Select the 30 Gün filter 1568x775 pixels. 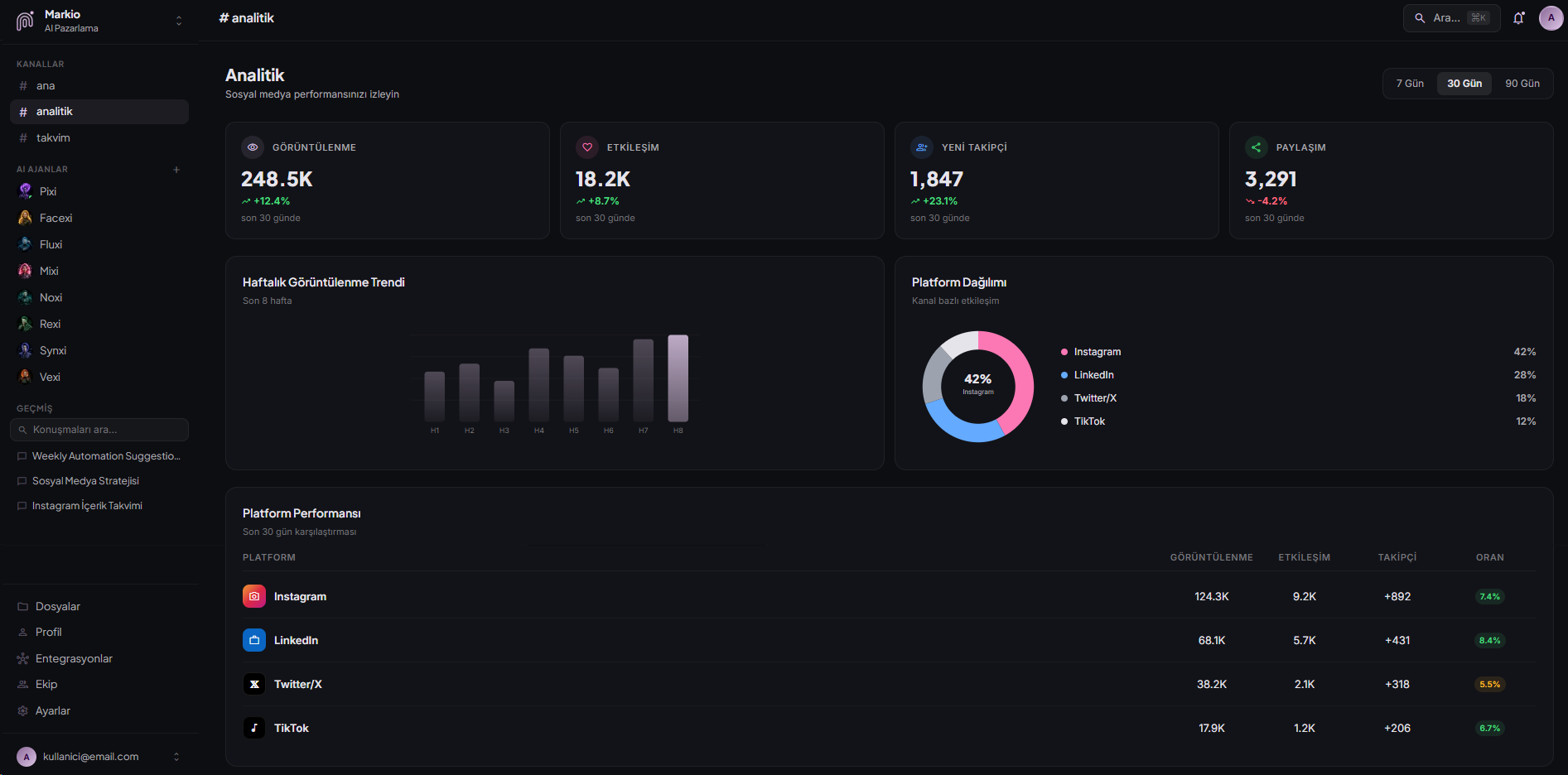1464,83
